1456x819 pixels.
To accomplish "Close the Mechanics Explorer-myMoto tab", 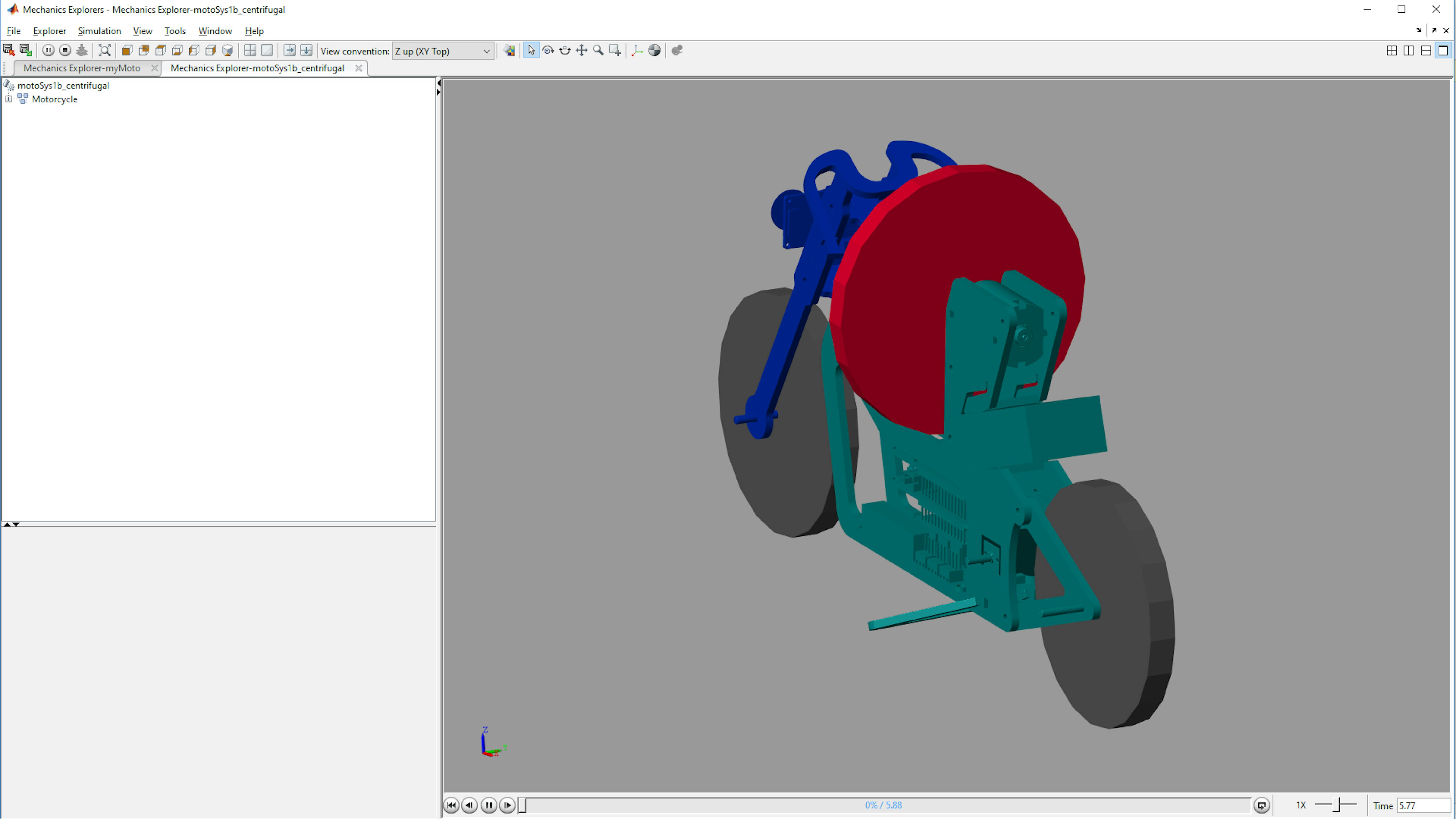I will pyautogui.click(x=154, y=68).
